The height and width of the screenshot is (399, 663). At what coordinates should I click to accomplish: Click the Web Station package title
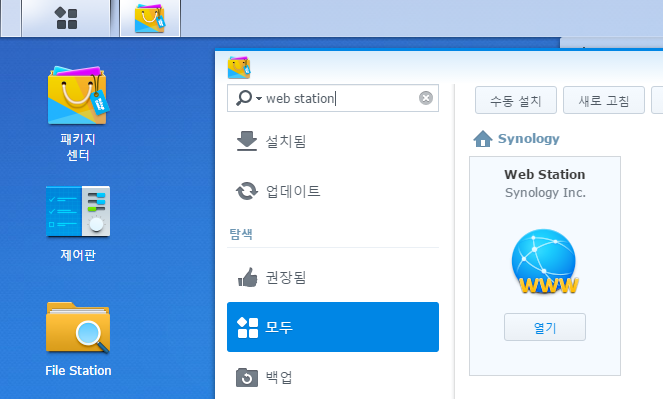click(545, 174)
